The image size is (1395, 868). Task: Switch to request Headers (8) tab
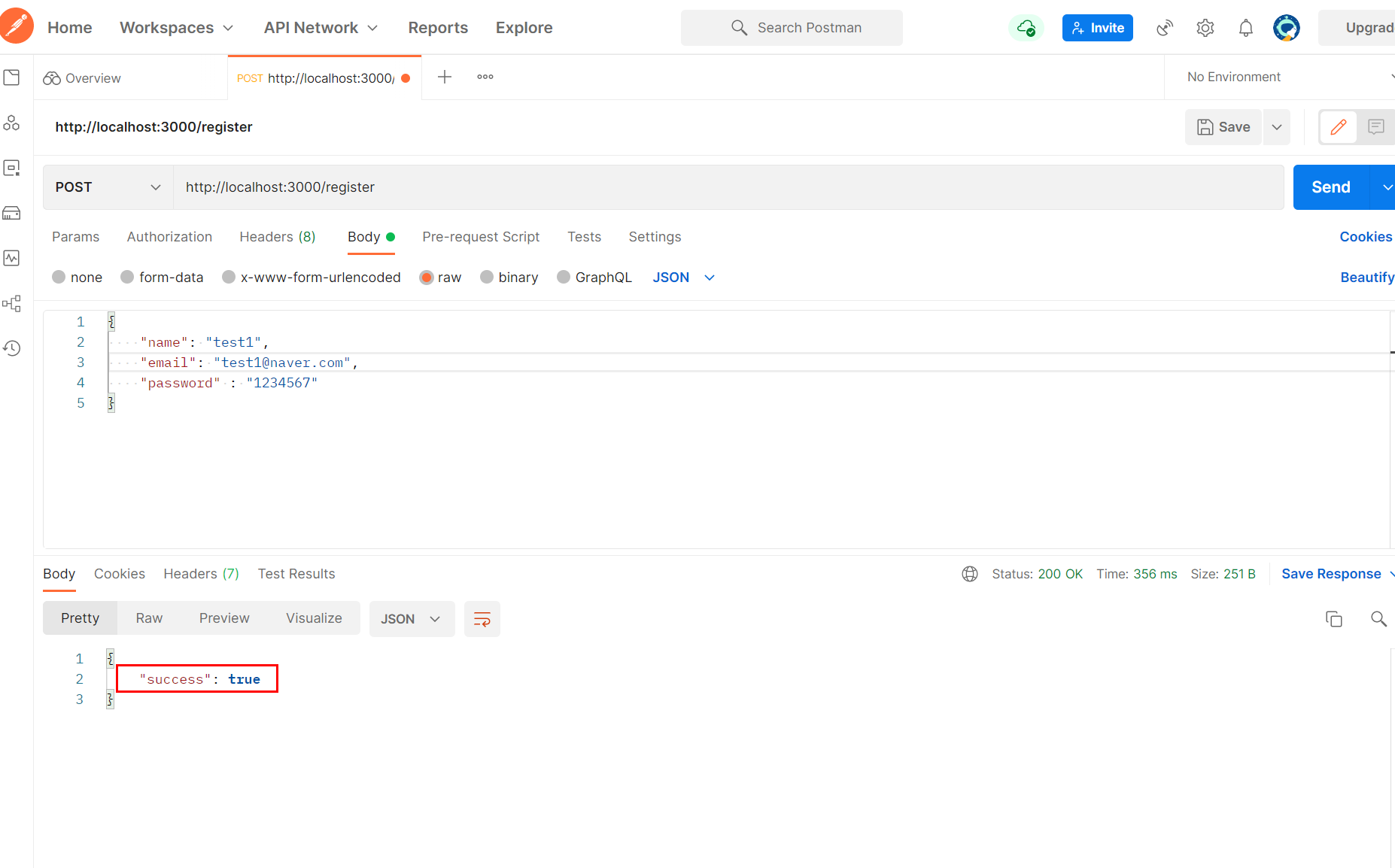pos(278,237)
